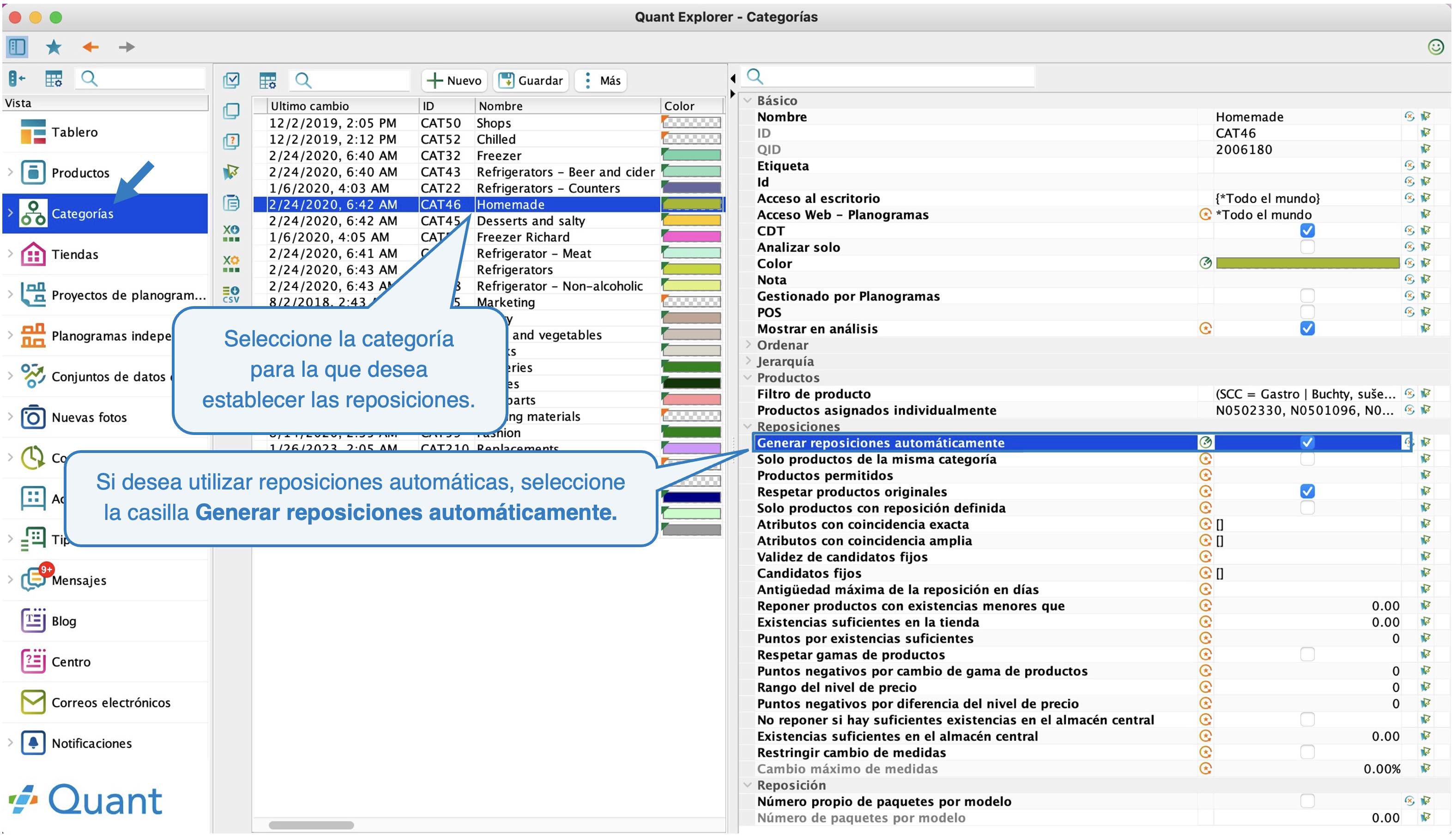Toggle the CDT checkbox
This screenshot has width=1456, height=839.
pyautogui.click(x=1307, y=230)
